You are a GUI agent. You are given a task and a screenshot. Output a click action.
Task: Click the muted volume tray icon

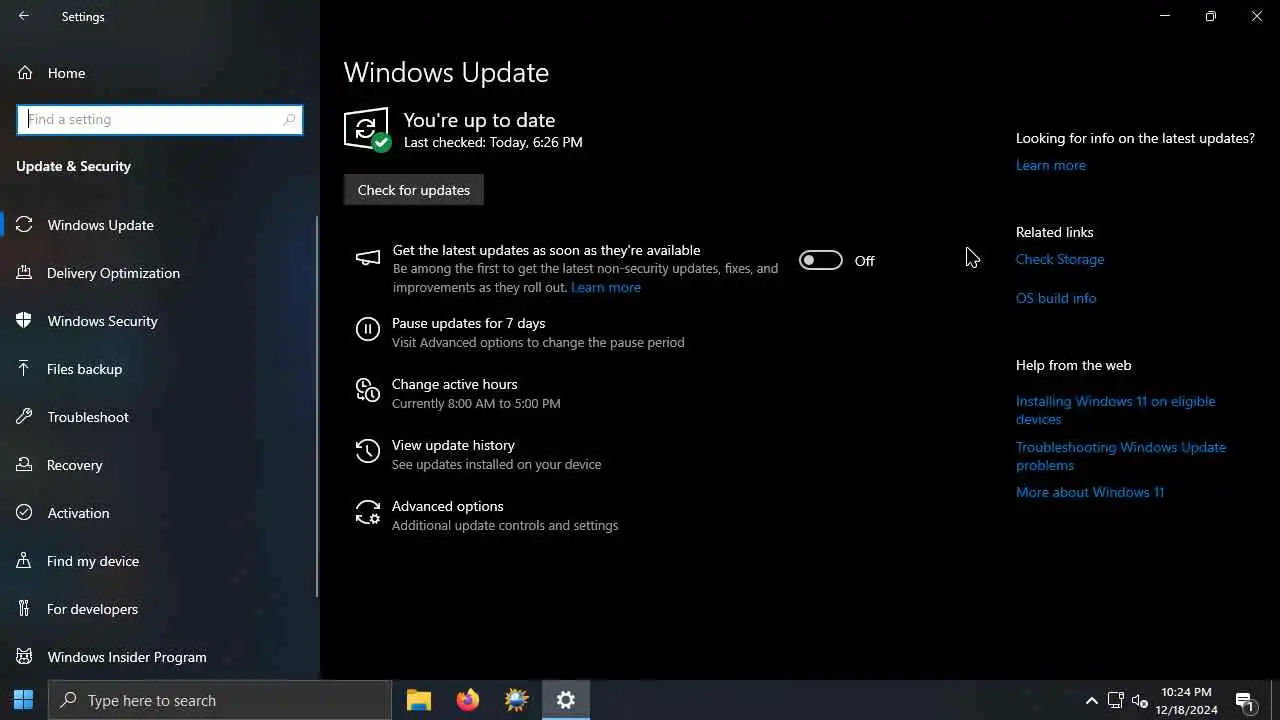[x=1140, y=701]
